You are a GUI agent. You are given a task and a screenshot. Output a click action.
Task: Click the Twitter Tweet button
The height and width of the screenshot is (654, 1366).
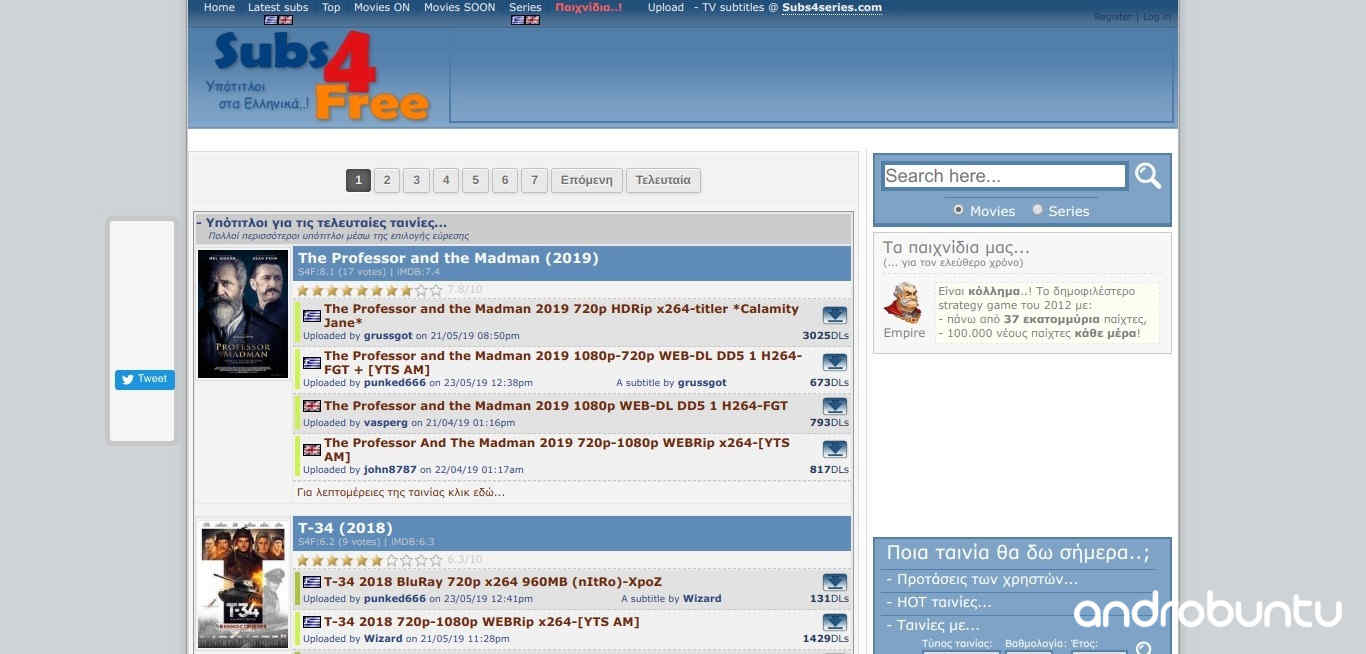click(145, 379)
